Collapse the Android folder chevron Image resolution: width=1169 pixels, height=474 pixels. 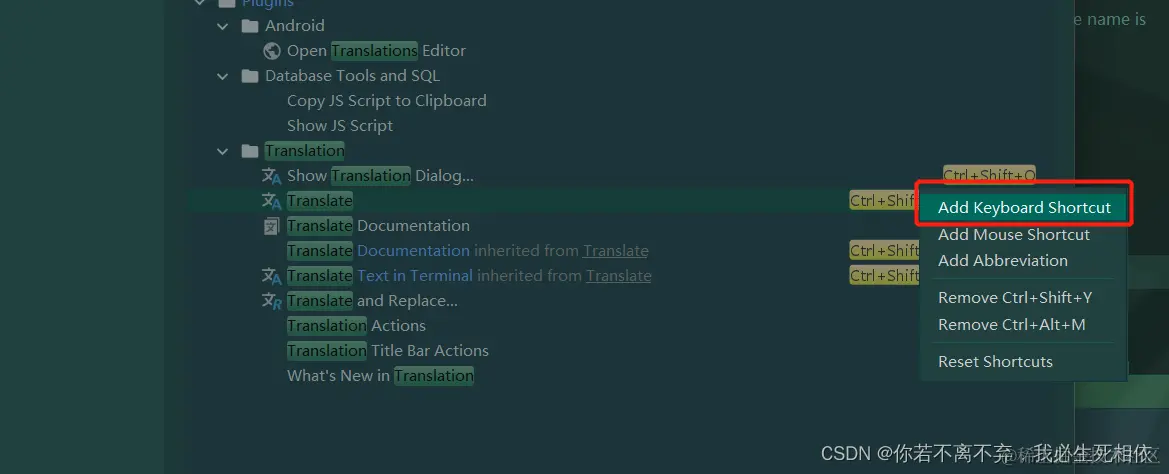tap(222, 26)
